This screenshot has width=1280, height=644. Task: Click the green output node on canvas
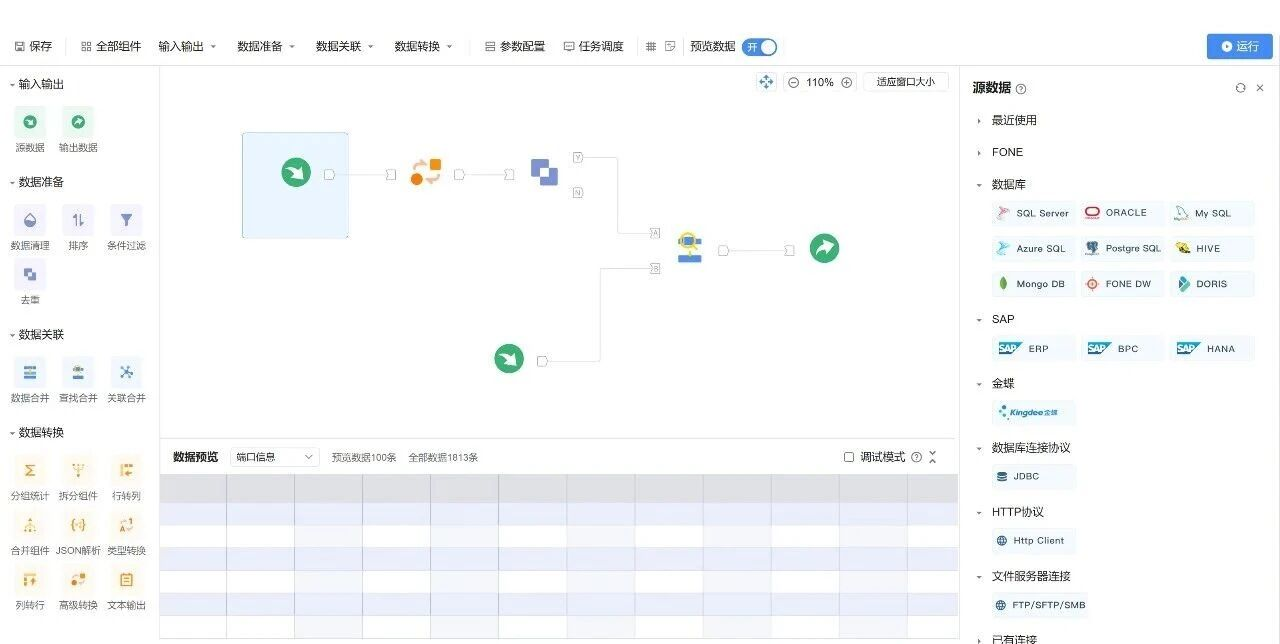[824, 248]
